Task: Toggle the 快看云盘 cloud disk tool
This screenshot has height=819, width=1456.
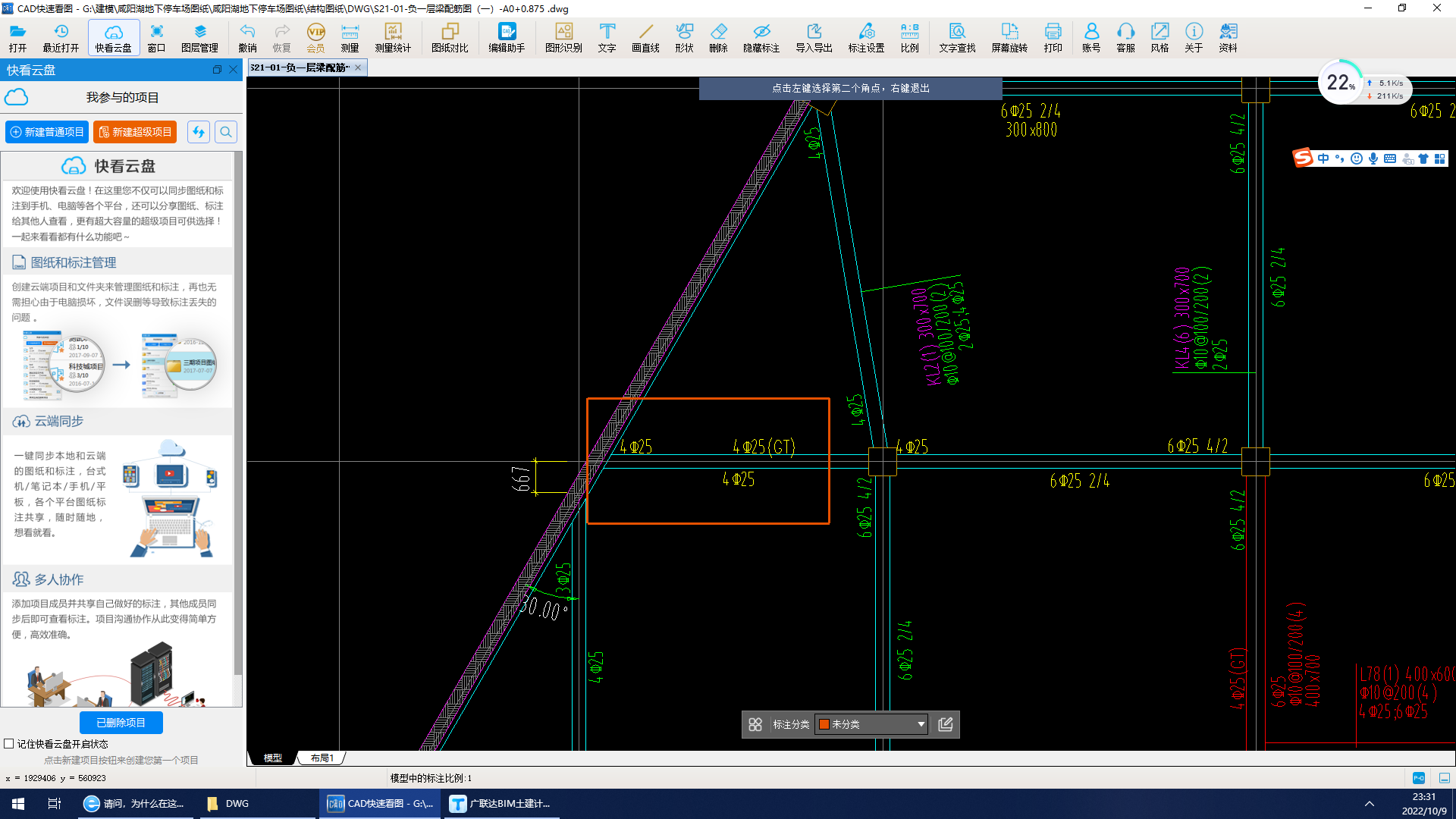Action: 113,37
